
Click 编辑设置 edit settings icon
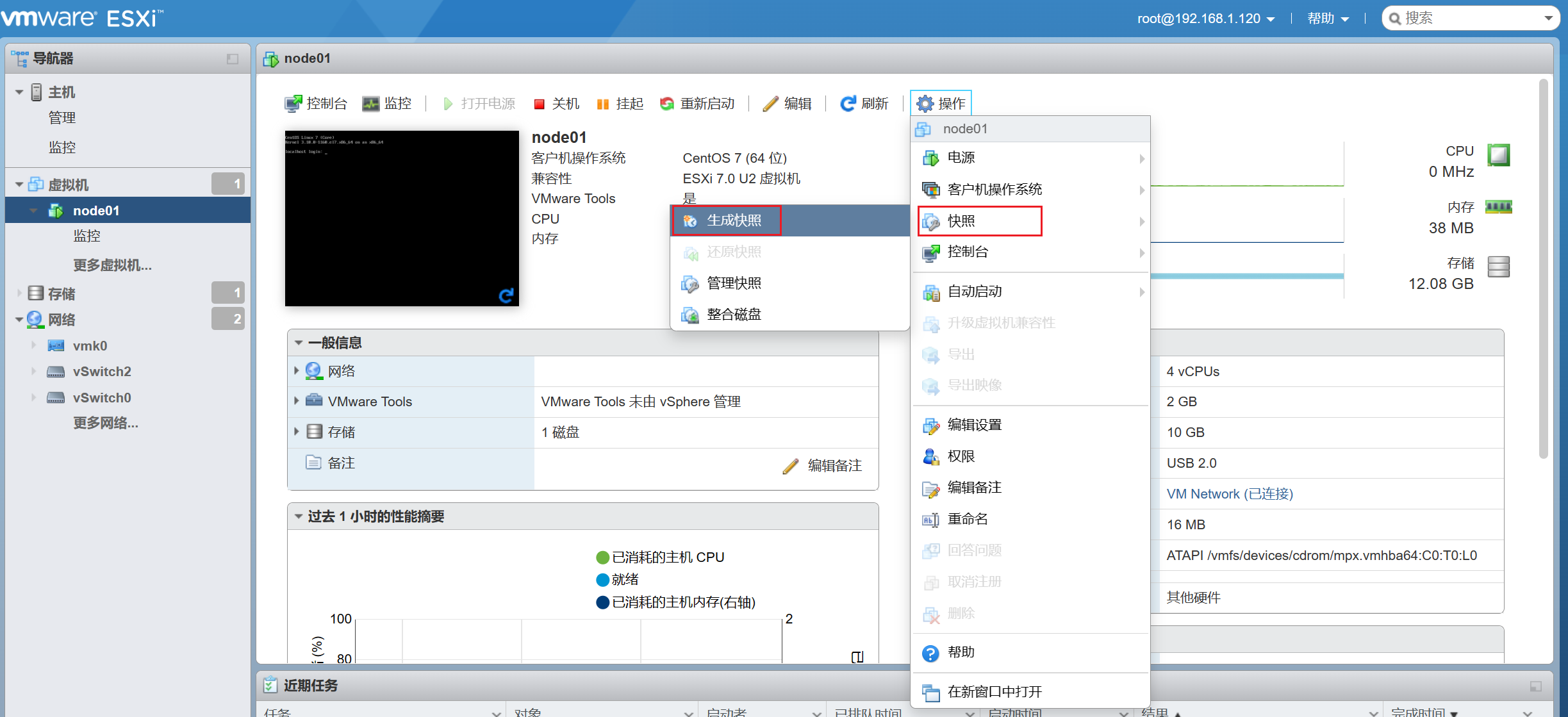930,425
